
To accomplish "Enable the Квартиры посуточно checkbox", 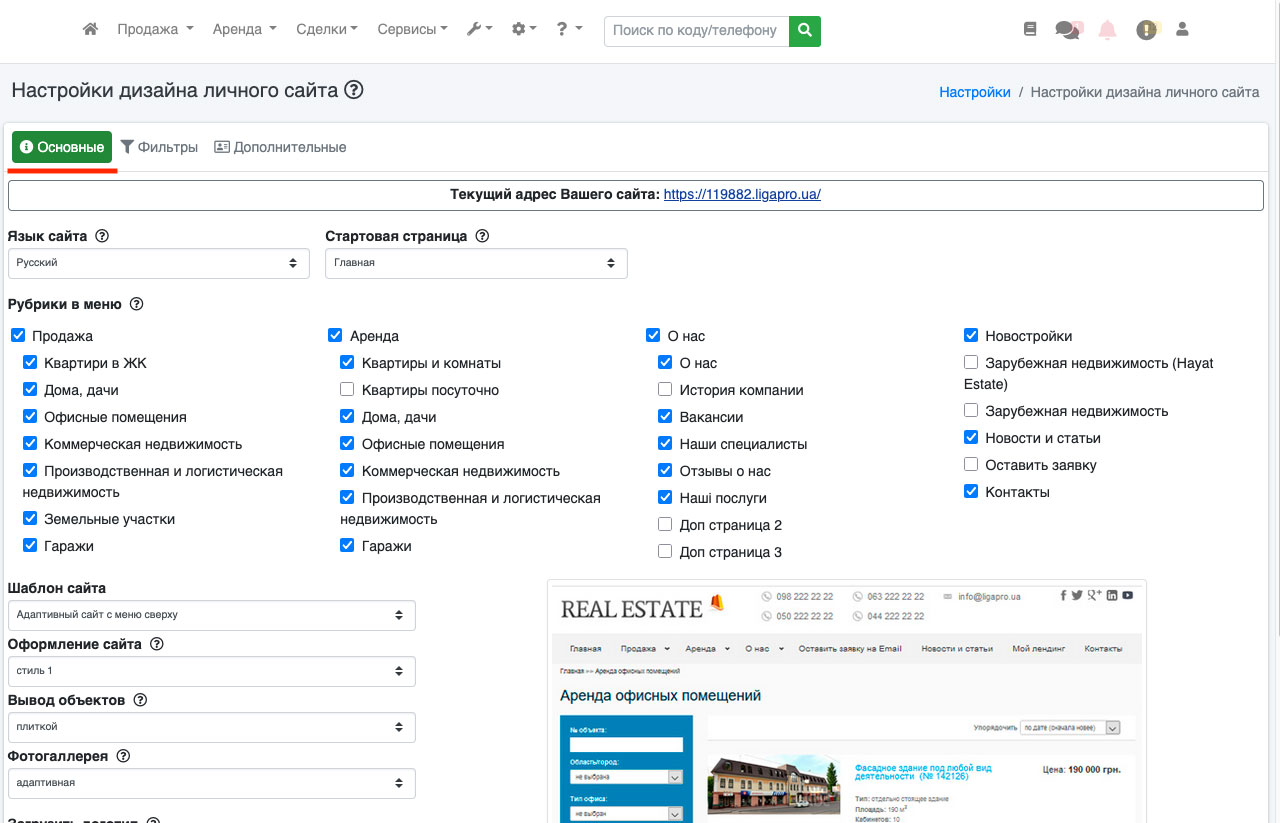I will [347, 390].
